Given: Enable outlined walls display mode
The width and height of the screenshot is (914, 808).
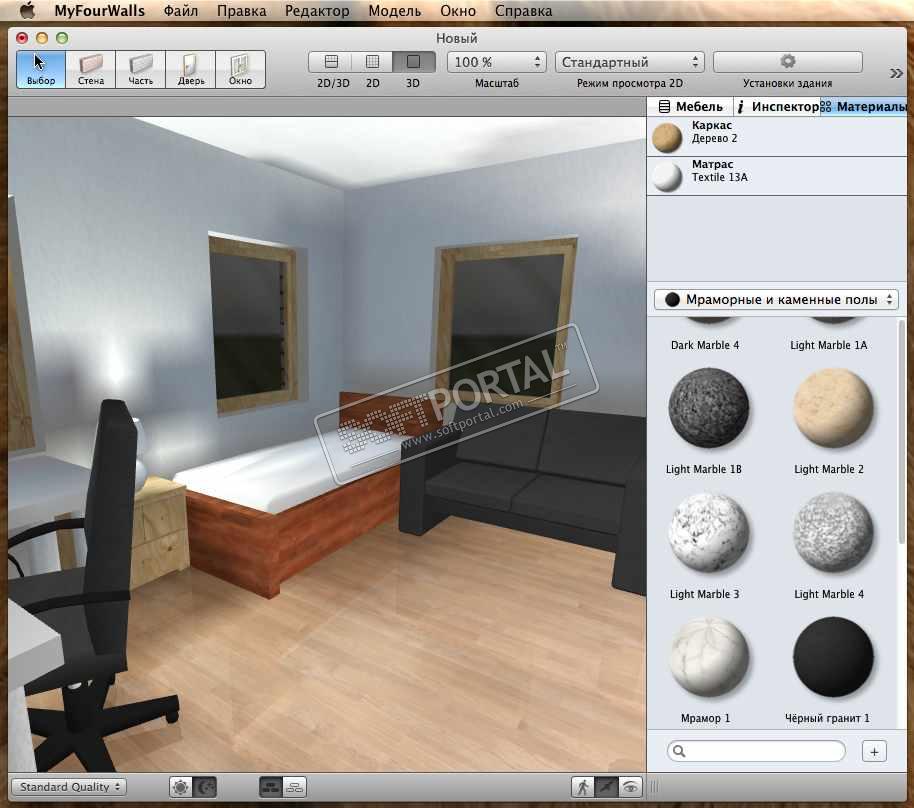Looking at the screenshot, I should [x=294, y=788].
